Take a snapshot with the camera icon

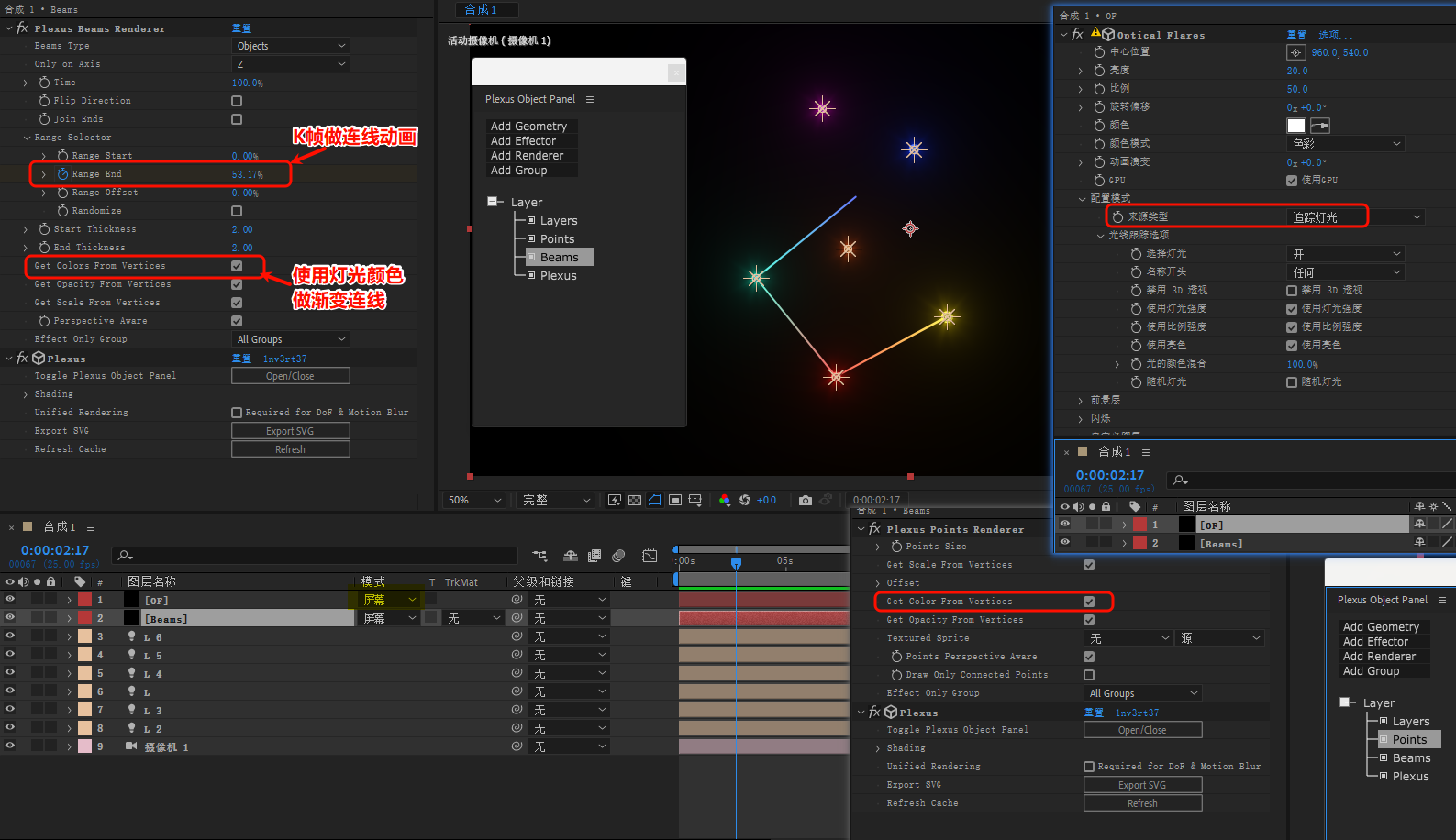pos(805,500)
